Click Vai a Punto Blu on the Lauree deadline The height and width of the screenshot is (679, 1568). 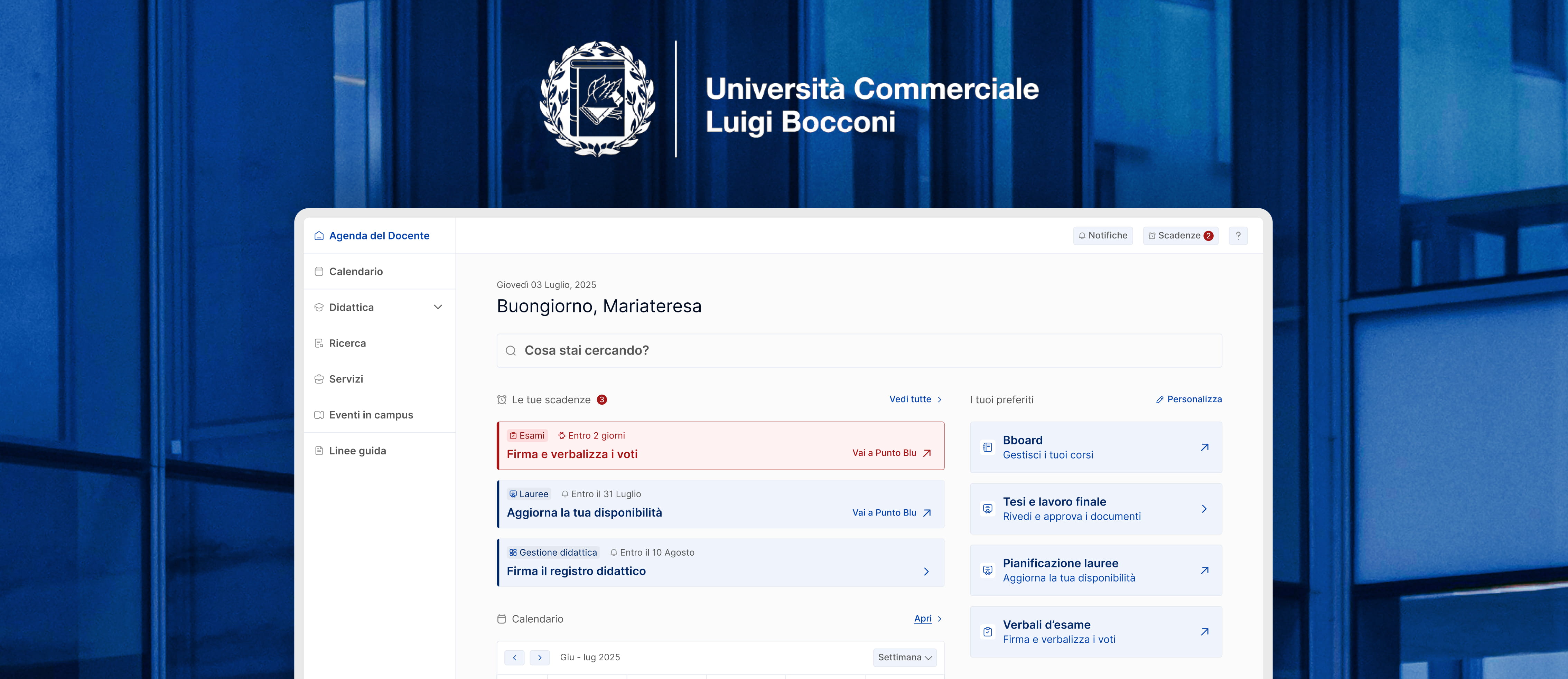(x=892, y=513)
